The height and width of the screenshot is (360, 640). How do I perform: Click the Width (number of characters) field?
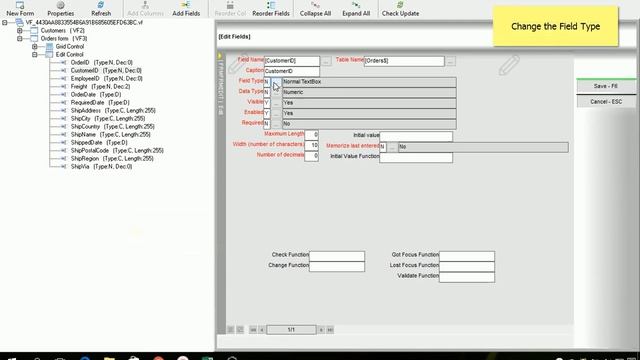coord(311,145)
